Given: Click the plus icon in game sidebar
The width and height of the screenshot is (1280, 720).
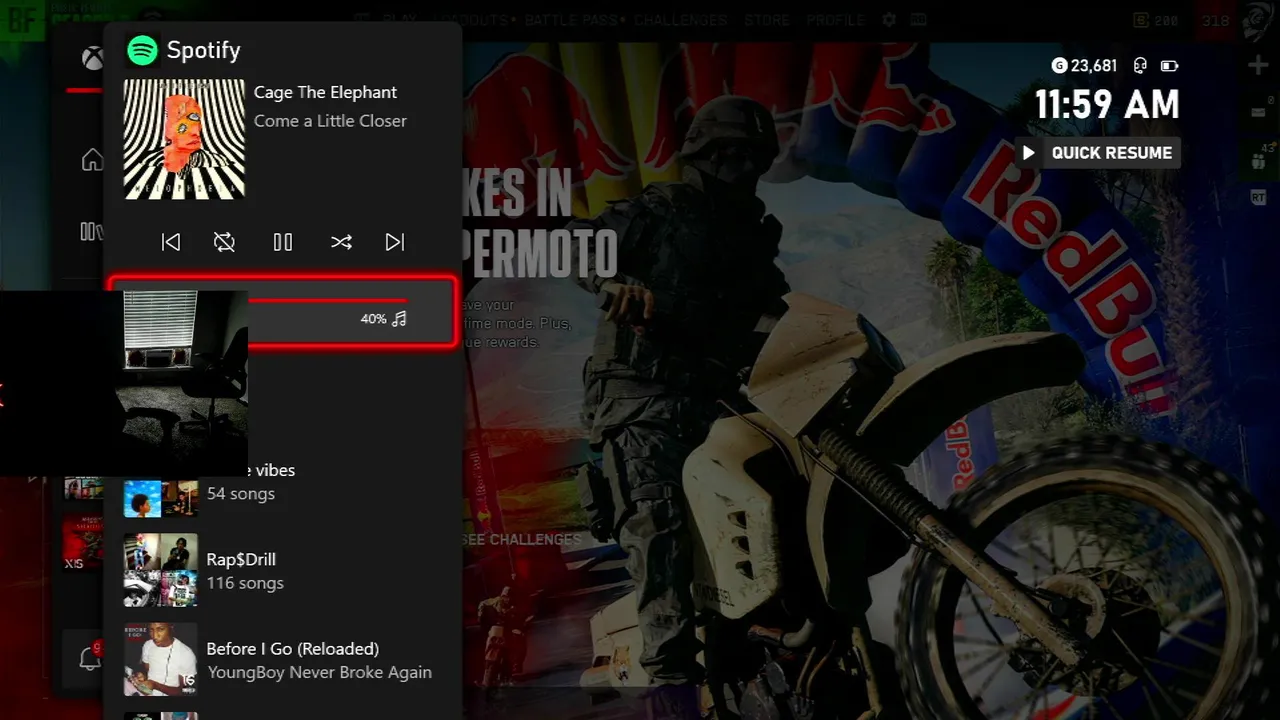Looking at the screenshot, I should [x=1258, y=66].
